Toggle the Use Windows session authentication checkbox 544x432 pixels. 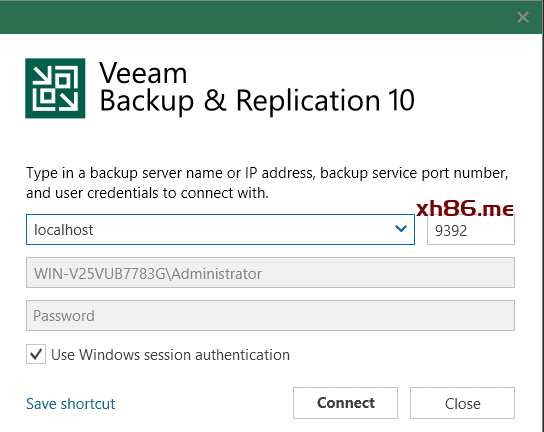(x=36, y=354)
